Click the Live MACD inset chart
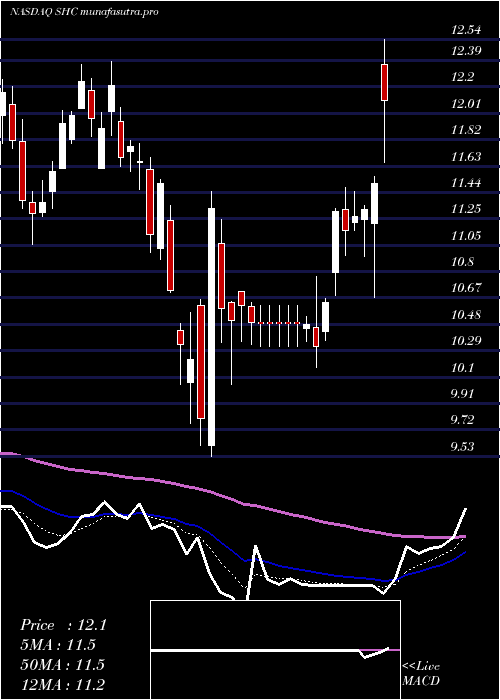 [x=275, y=650]
